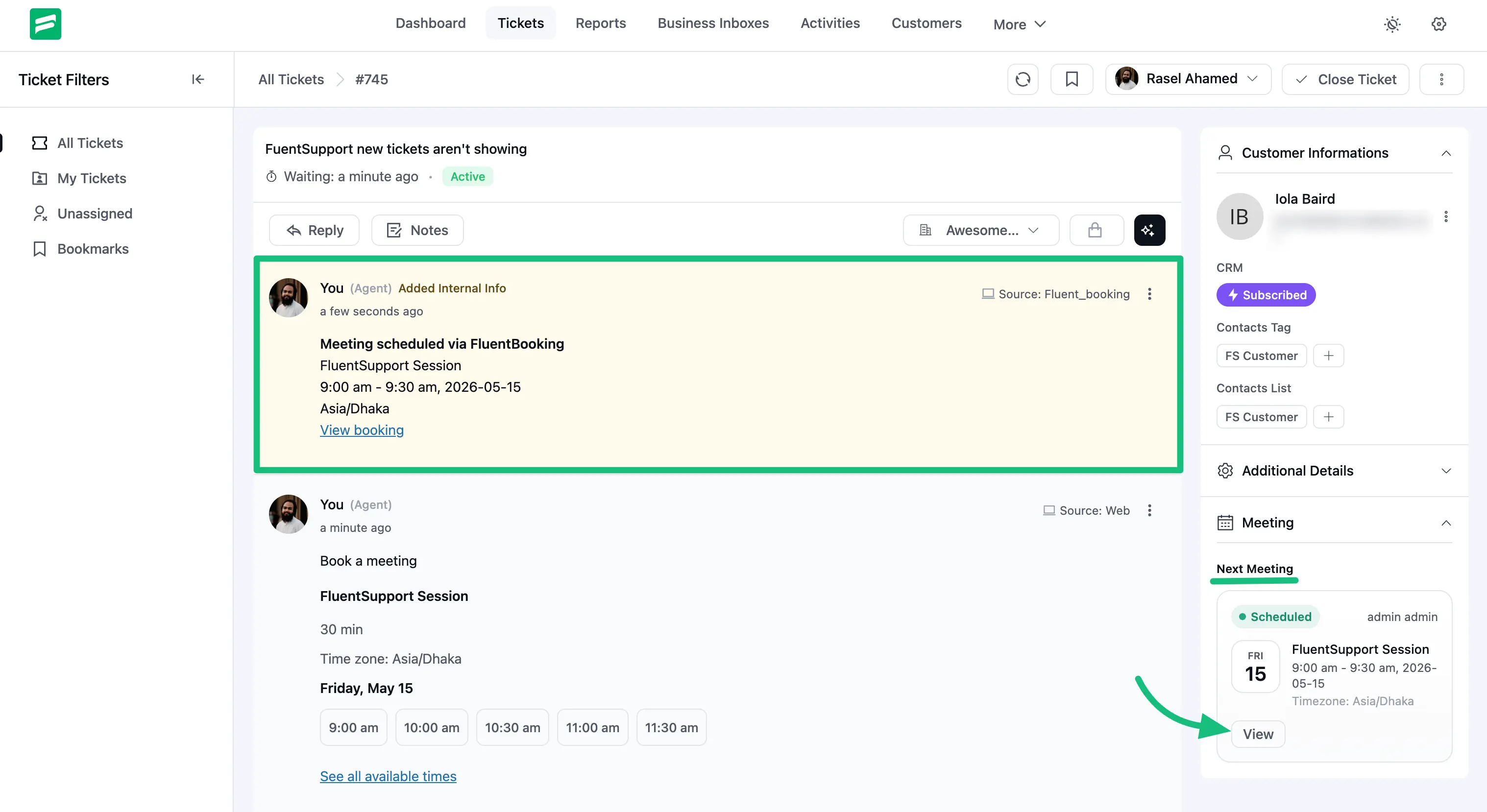The height and width of the screenshot is (812, 1487).
Task: Refresh the ticket with the reload icon
Action: point(1023,79)
